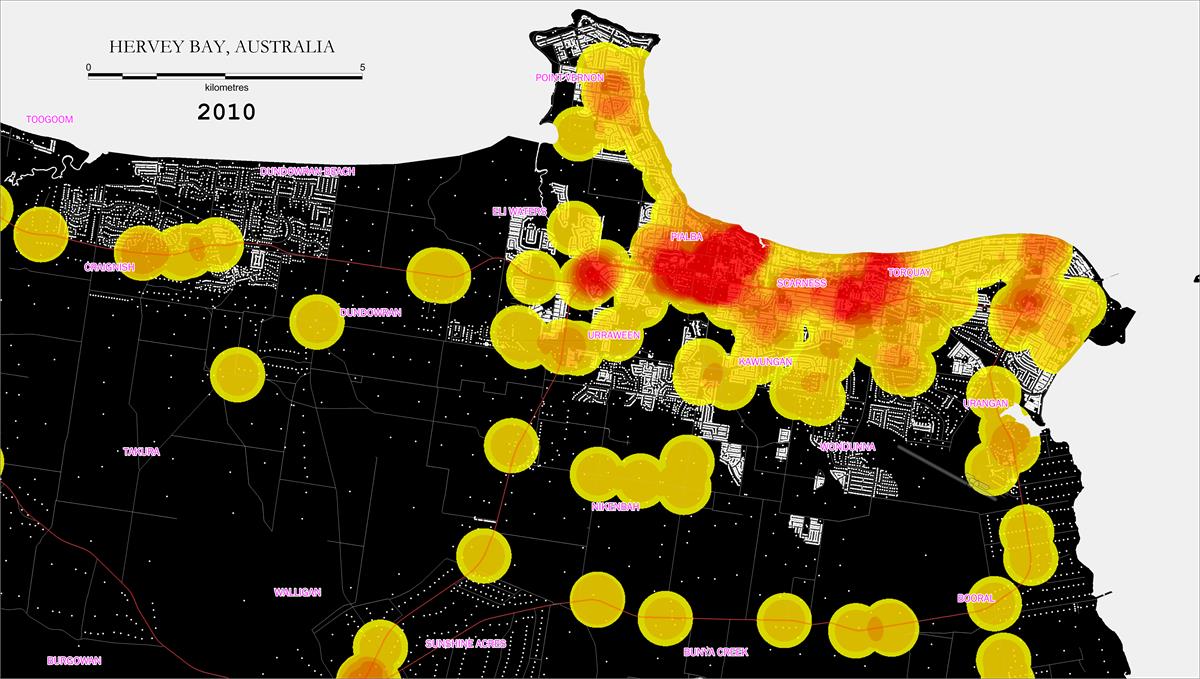Click the TAKURA label
The width and height of the screenshot is (1200, 679).
point(142,452)
